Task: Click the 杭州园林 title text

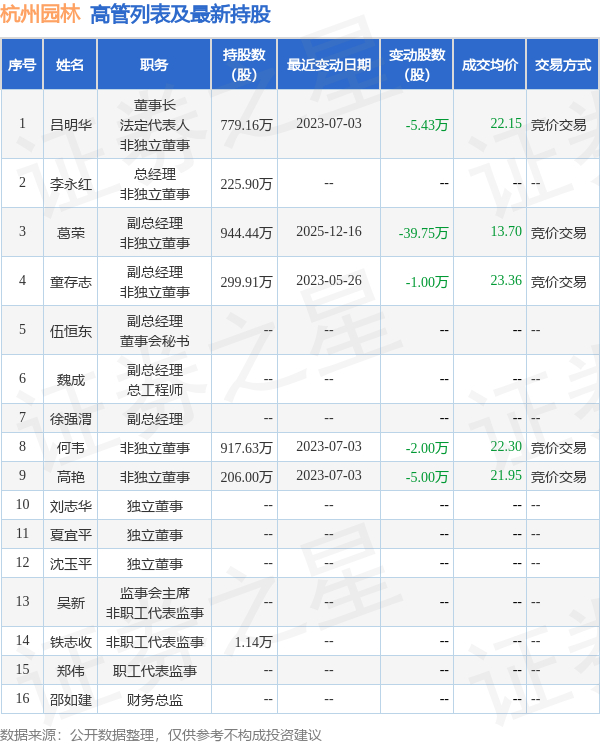Action: point(40,14)
